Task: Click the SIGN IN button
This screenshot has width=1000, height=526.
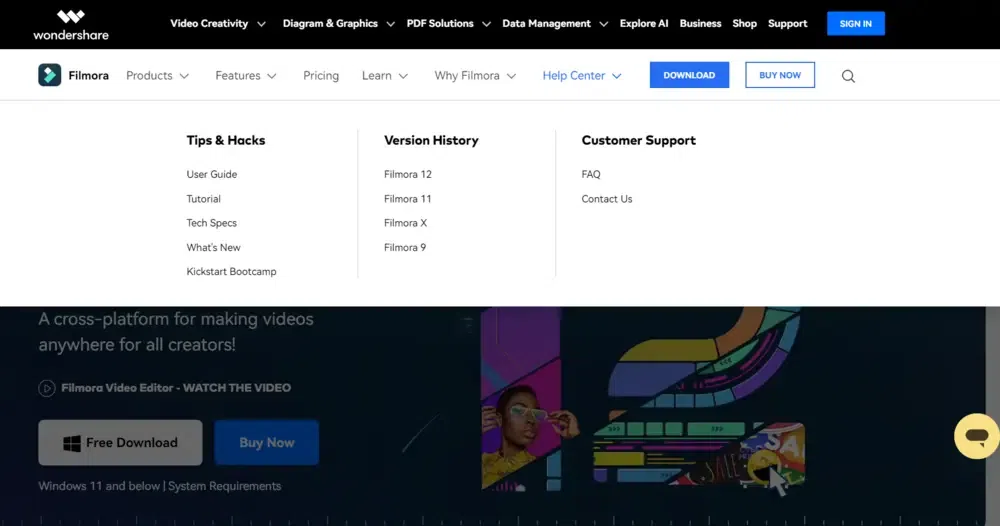Action: (x=856, y=24)
